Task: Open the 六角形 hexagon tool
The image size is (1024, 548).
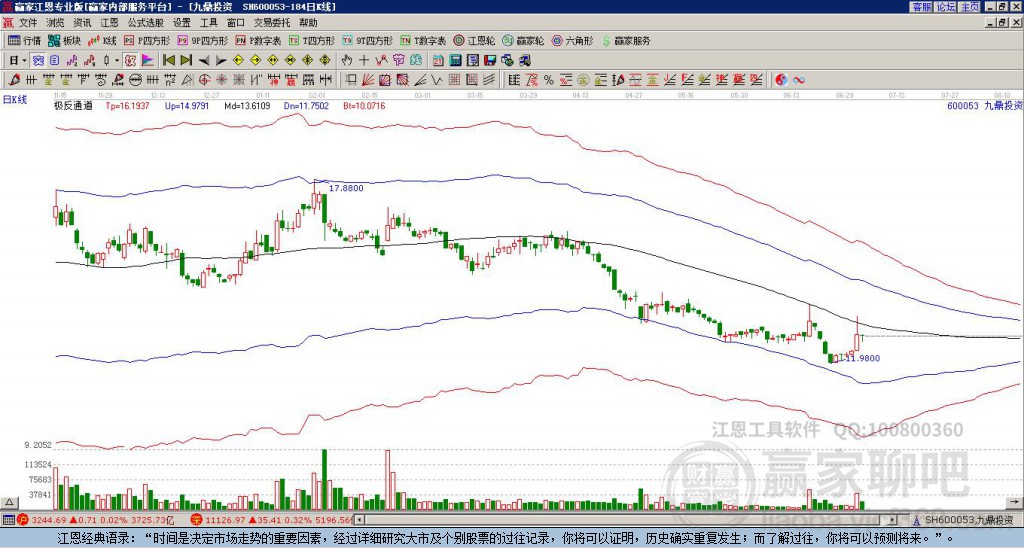Action: tap(573, 40)
